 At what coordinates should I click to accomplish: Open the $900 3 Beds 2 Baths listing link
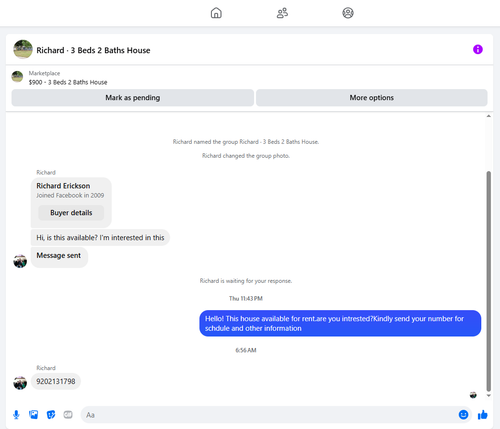pyautogui.click(x=68, y=82)
